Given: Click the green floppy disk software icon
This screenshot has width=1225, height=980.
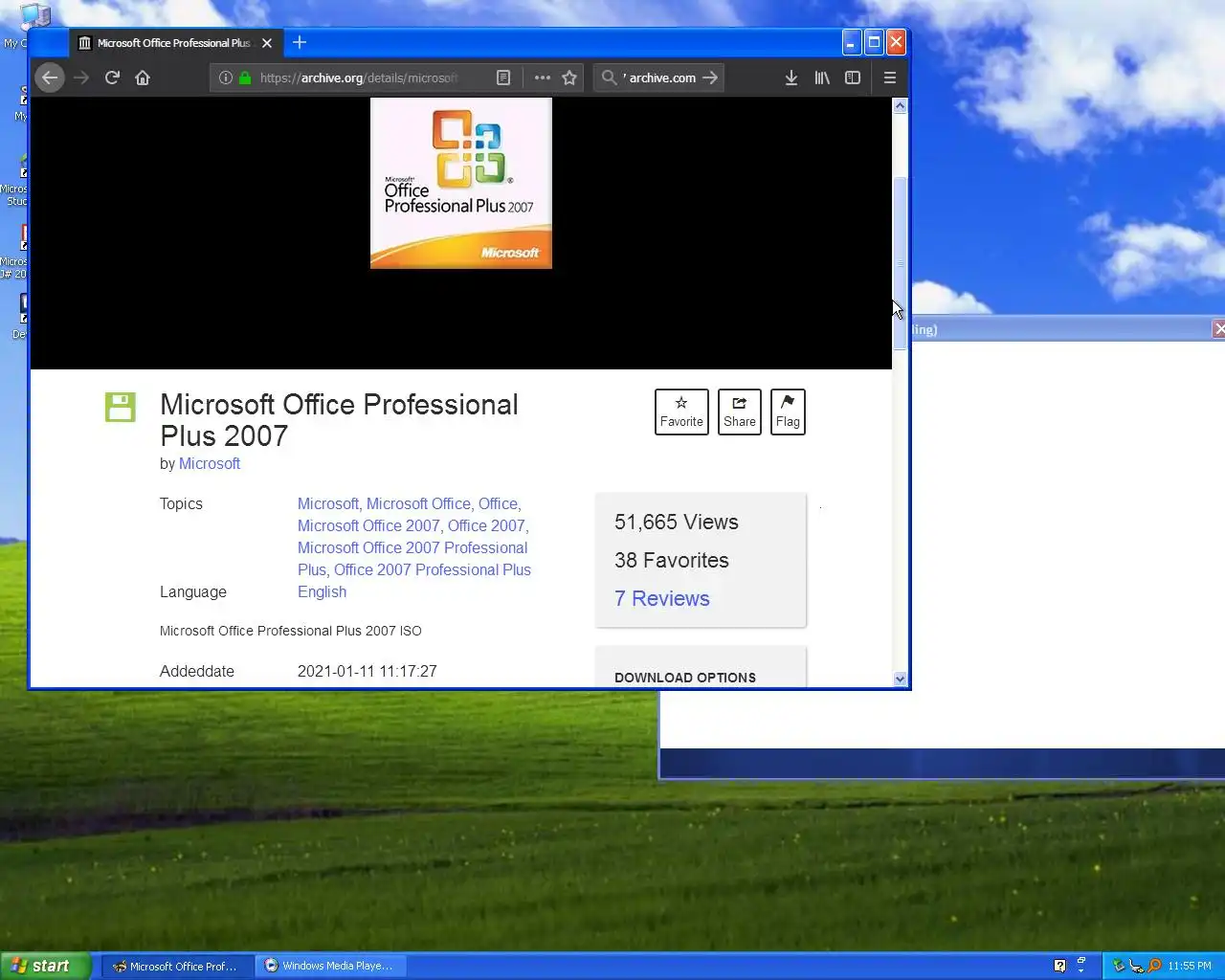Looking at the screenshot, I should [x=120, y=407].
